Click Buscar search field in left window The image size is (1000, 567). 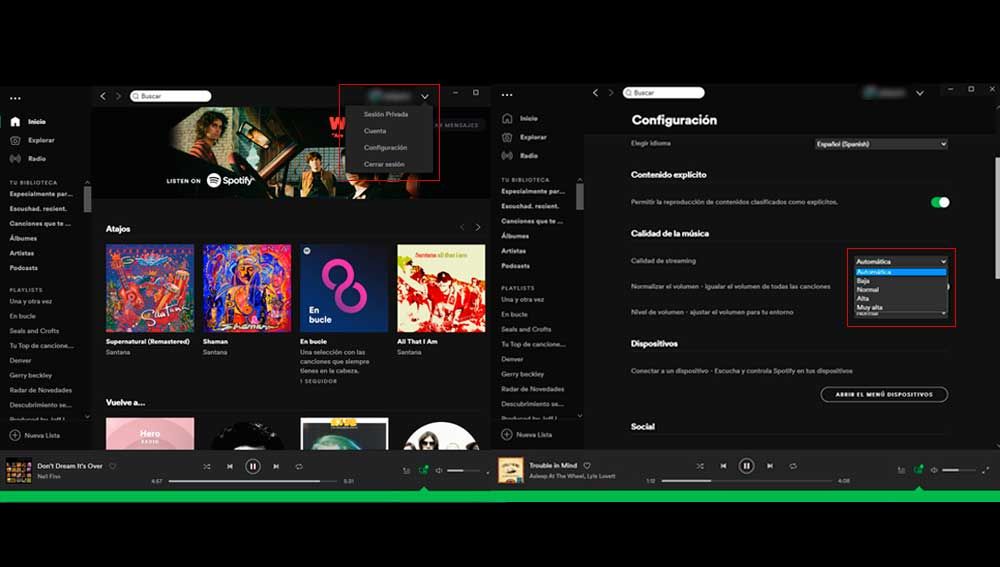pyautogui.click(x=170, y=96)
